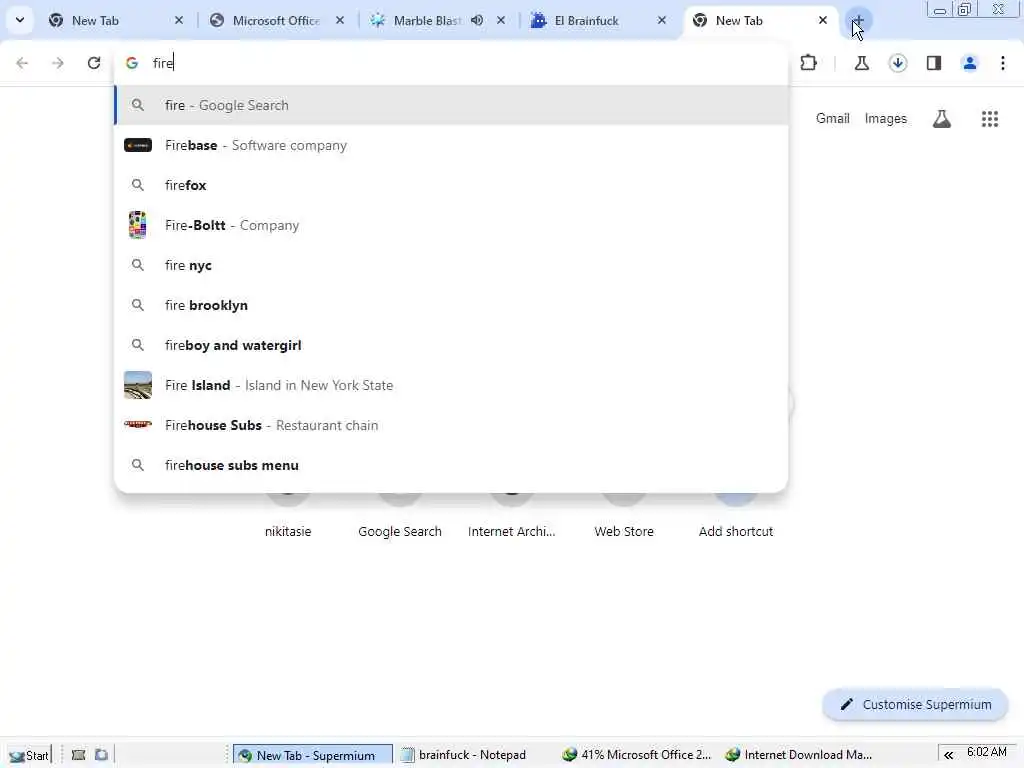1024x768 pixels.
Task: Go forward with the forward arrow
Action: (58, 63)
